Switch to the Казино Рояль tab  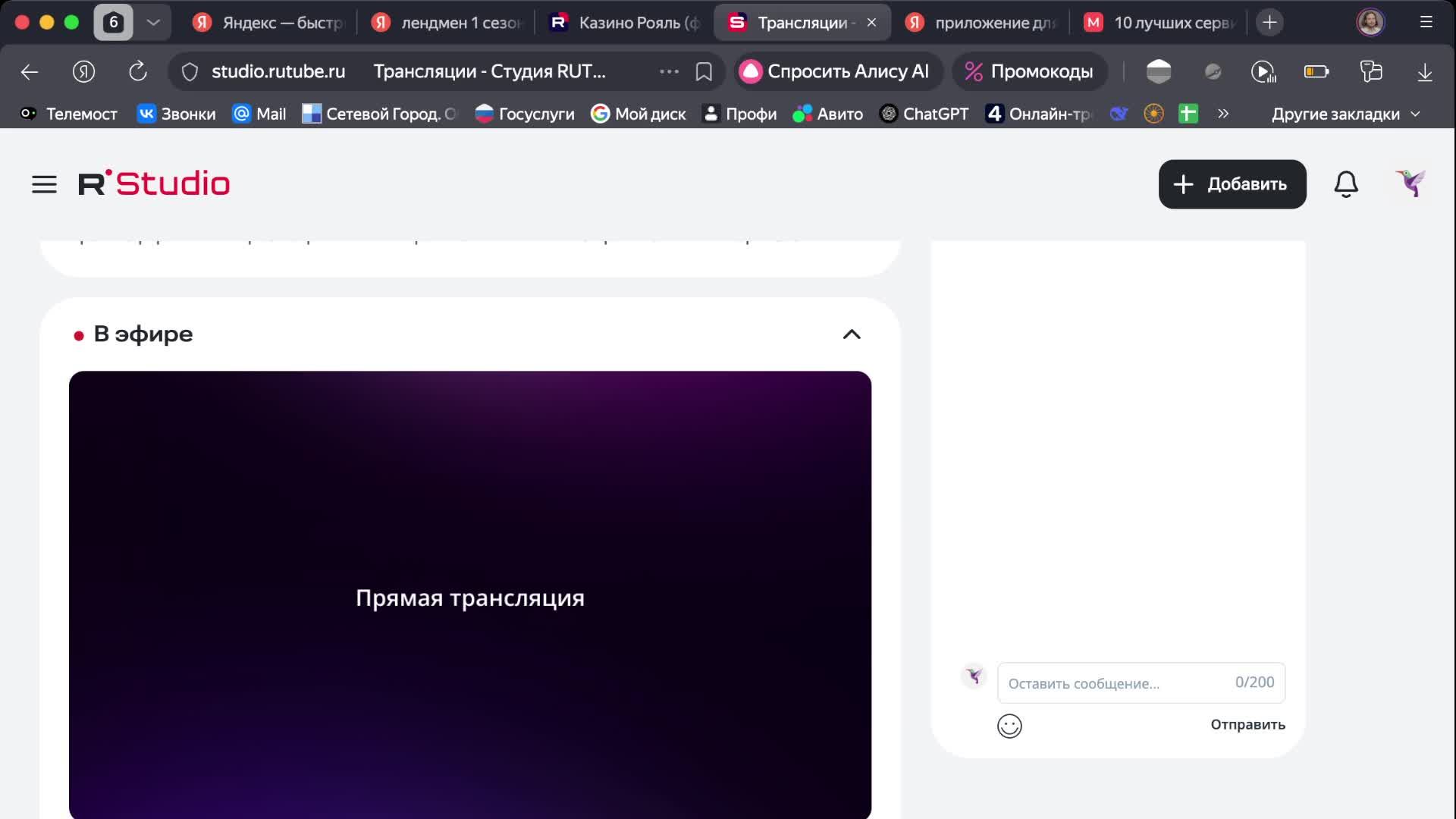click(622, 22)
